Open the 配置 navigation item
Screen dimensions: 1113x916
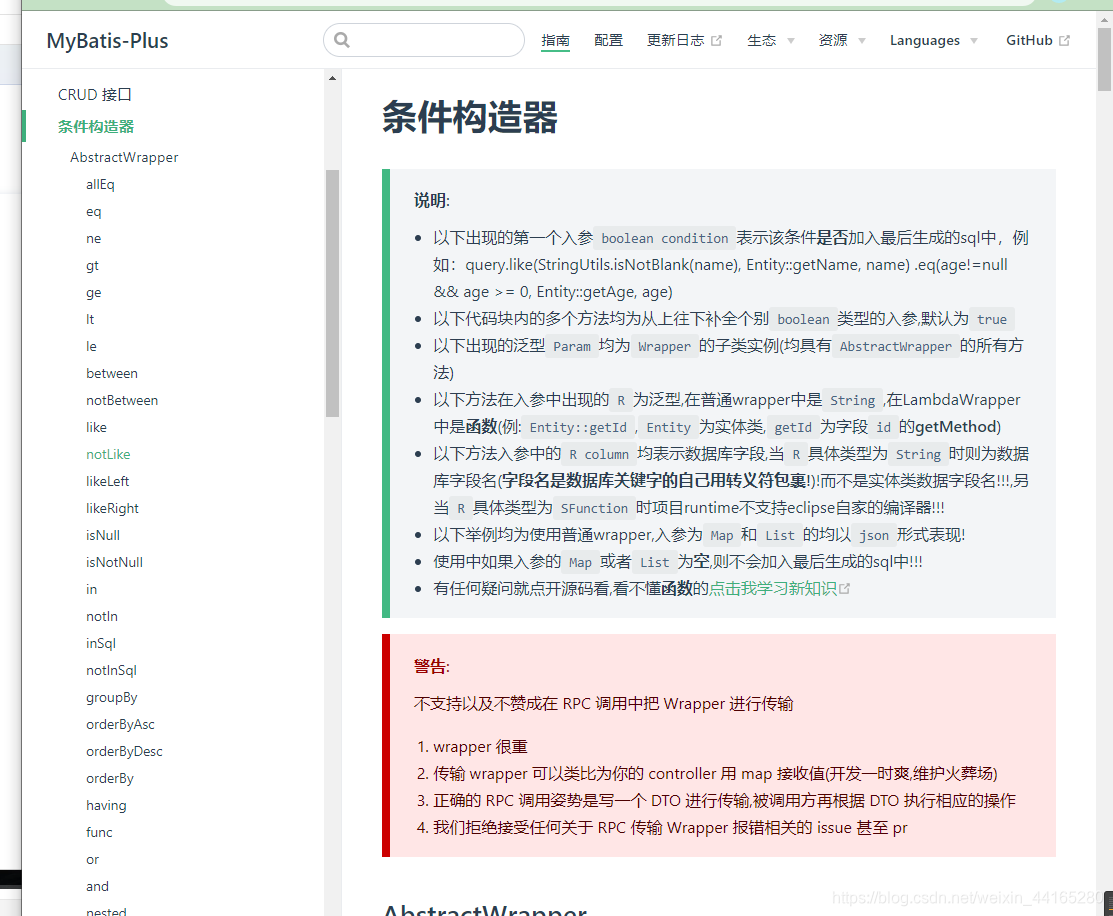click(x=608, y=40)
